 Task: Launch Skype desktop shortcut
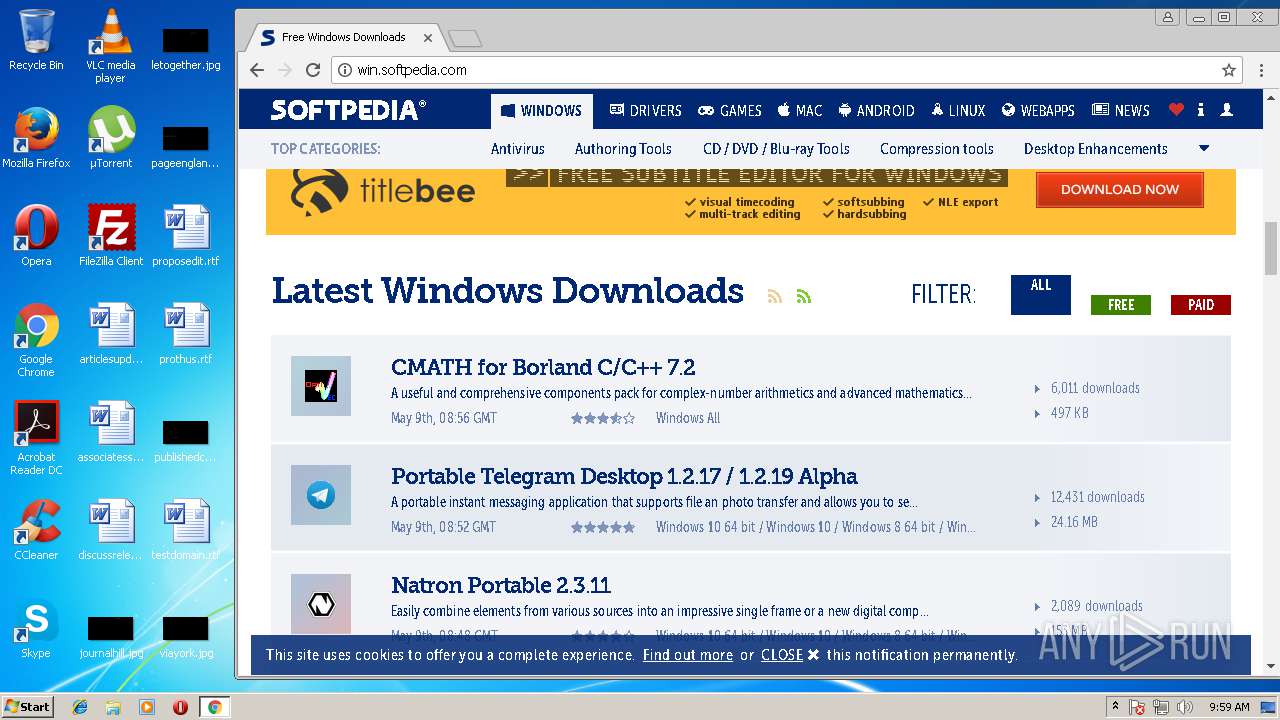point(36,628)
